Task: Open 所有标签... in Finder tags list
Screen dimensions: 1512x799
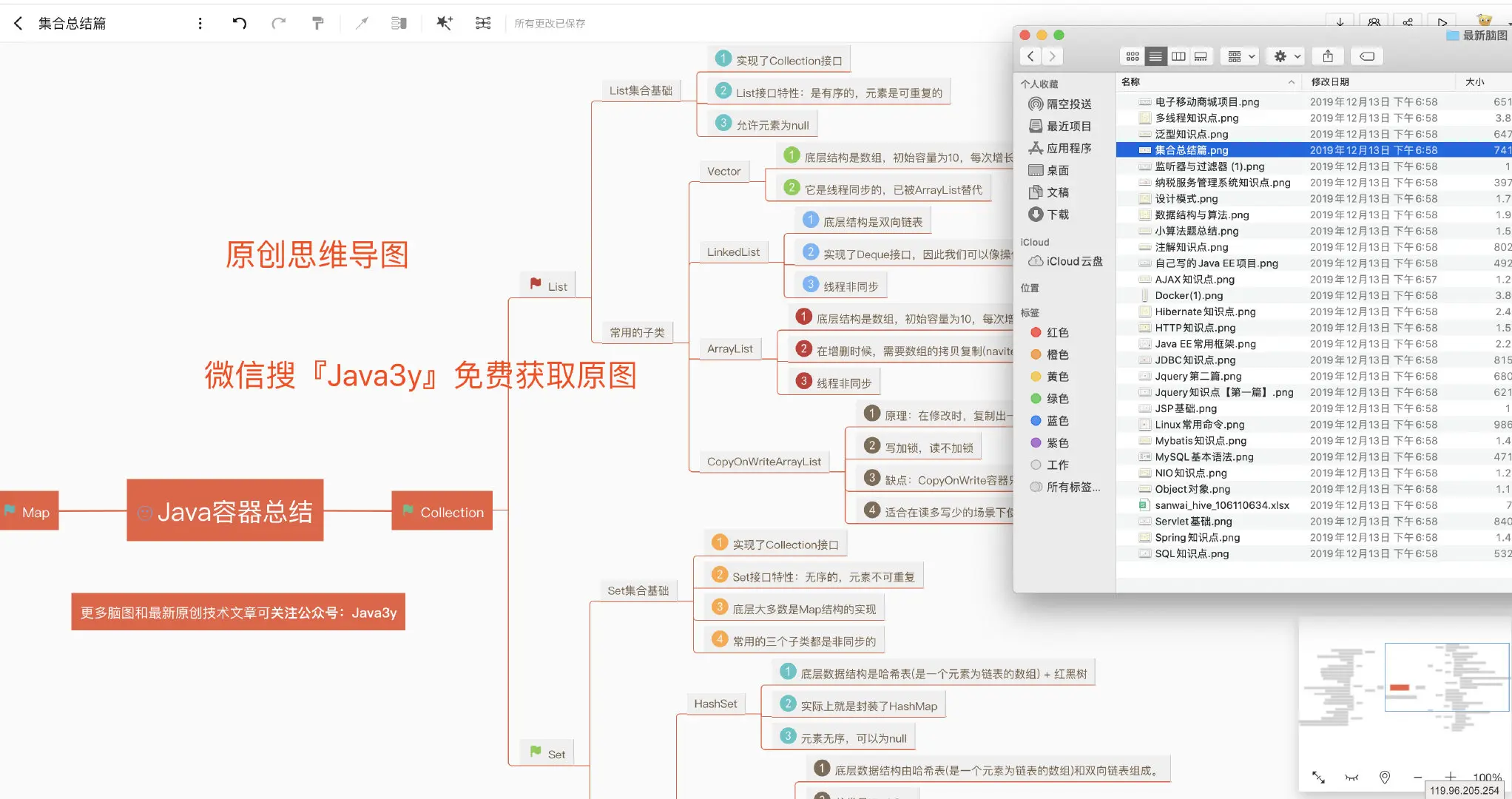Action: 1073,487
